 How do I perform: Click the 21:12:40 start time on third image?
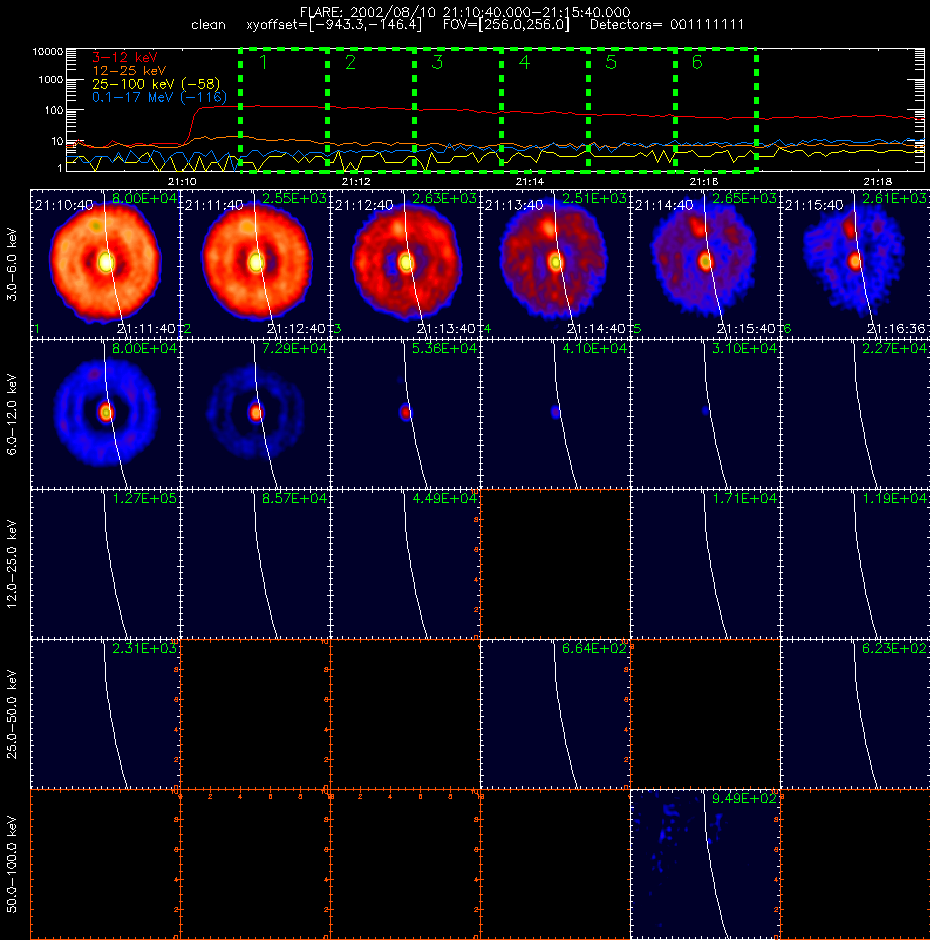click(364, 205)
